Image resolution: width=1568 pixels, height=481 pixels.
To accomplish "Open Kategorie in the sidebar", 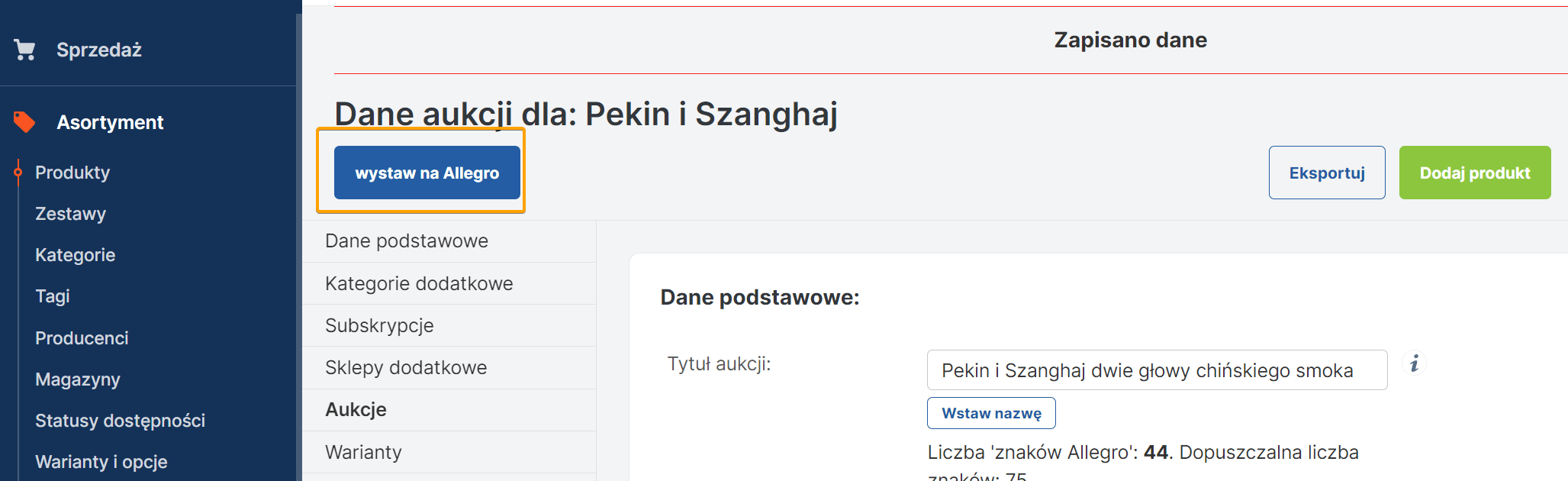I will [75, 255].
